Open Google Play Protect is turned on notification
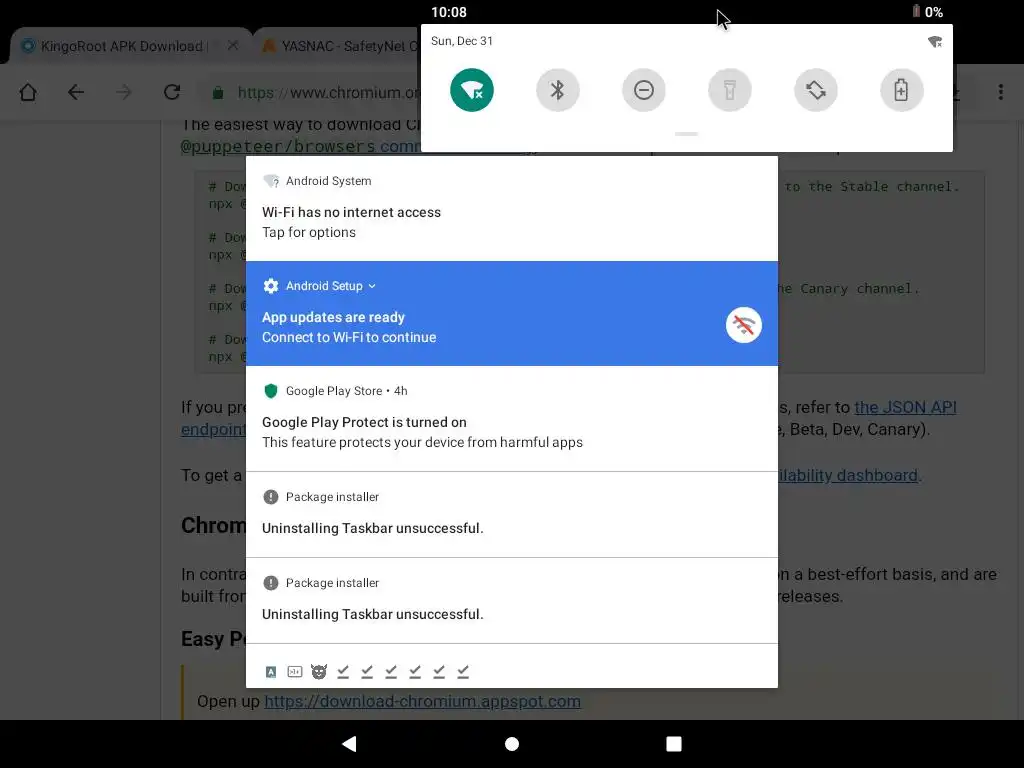 pos(511,419)
